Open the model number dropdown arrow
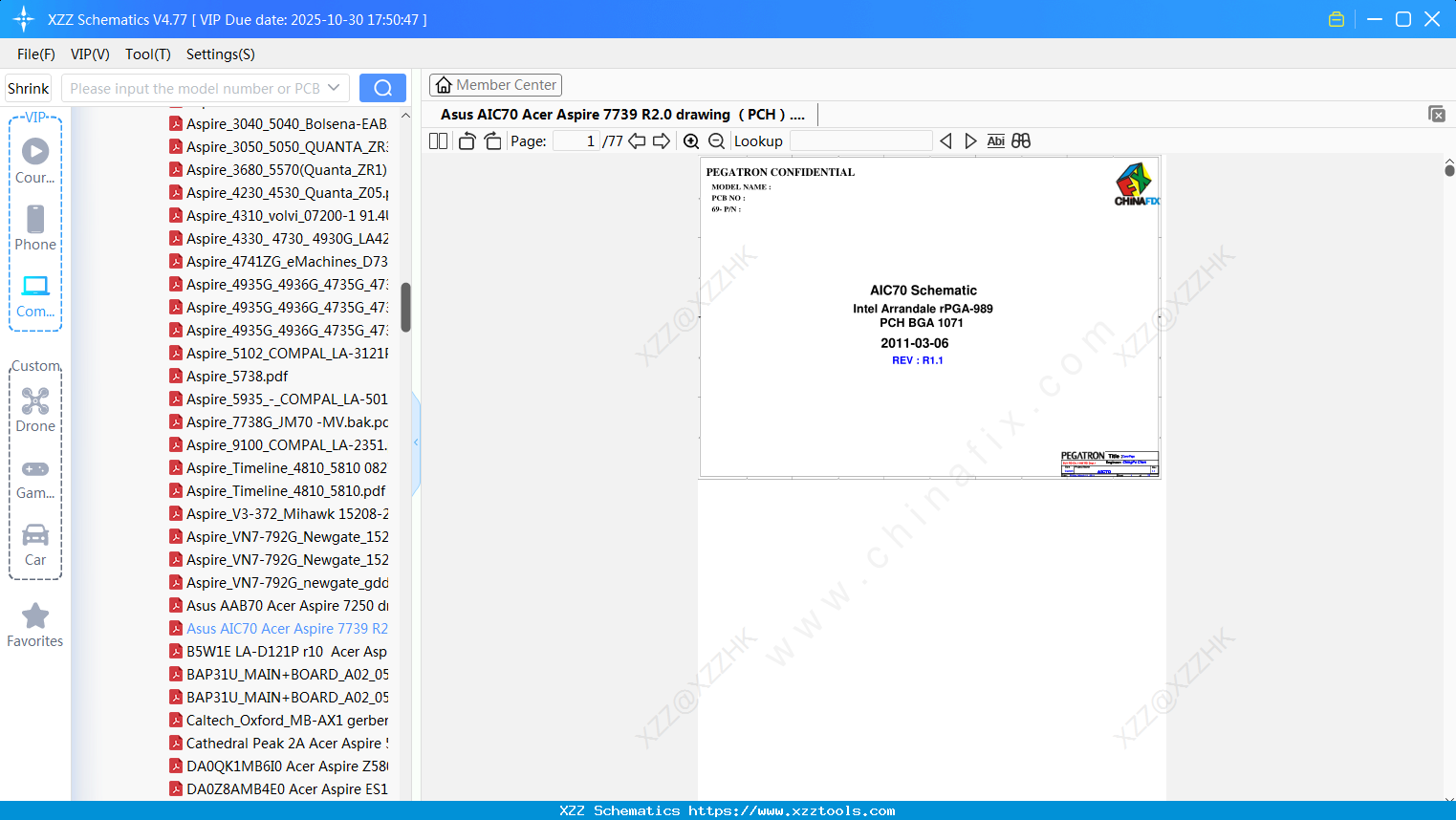This screenshot has width=1456, height=820. (334, 88)
